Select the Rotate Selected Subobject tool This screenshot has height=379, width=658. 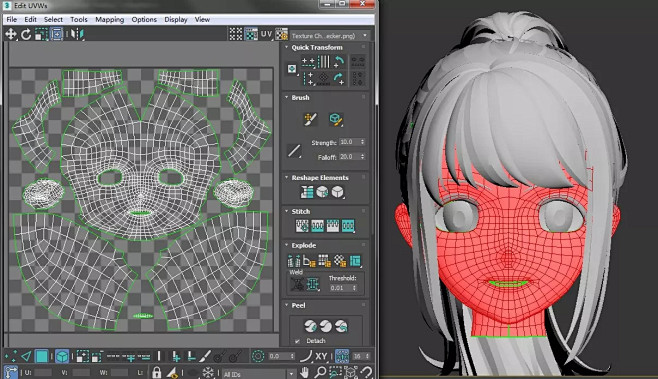26,34
